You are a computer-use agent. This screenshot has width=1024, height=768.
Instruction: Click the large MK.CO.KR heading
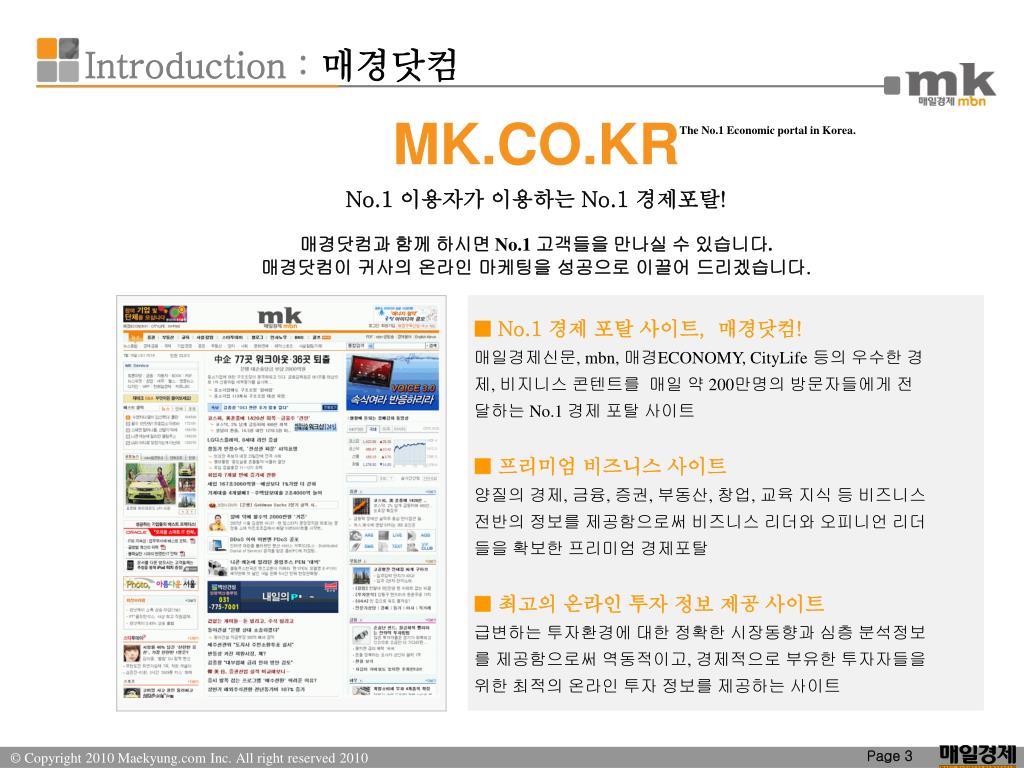536,144
